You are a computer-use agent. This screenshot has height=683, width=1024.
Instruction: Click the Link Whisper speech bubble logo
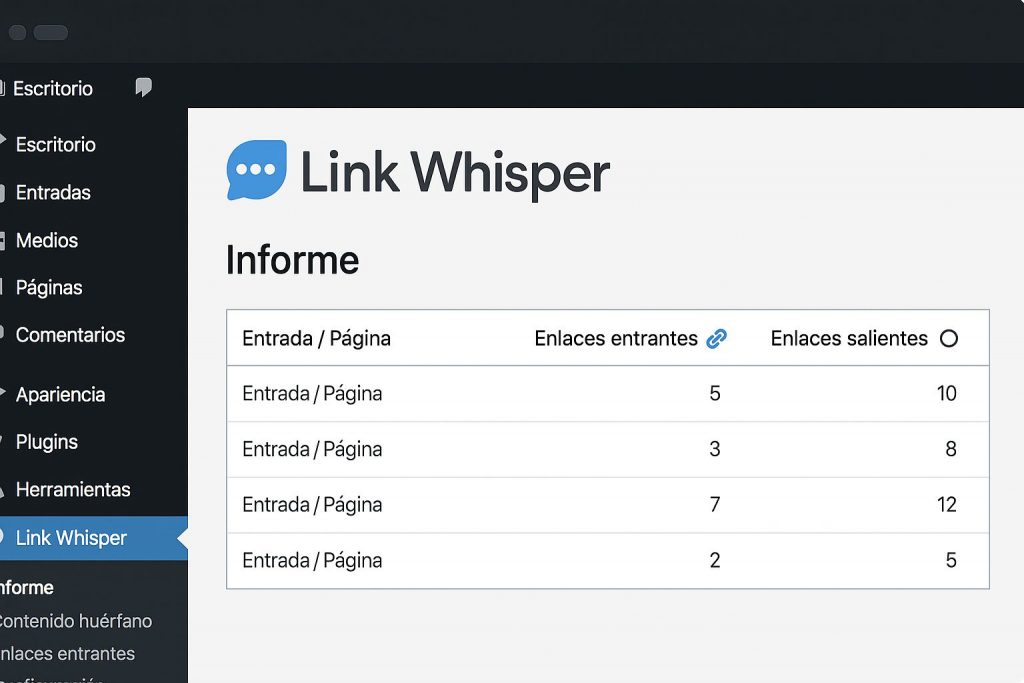click(x=256, y=169)
